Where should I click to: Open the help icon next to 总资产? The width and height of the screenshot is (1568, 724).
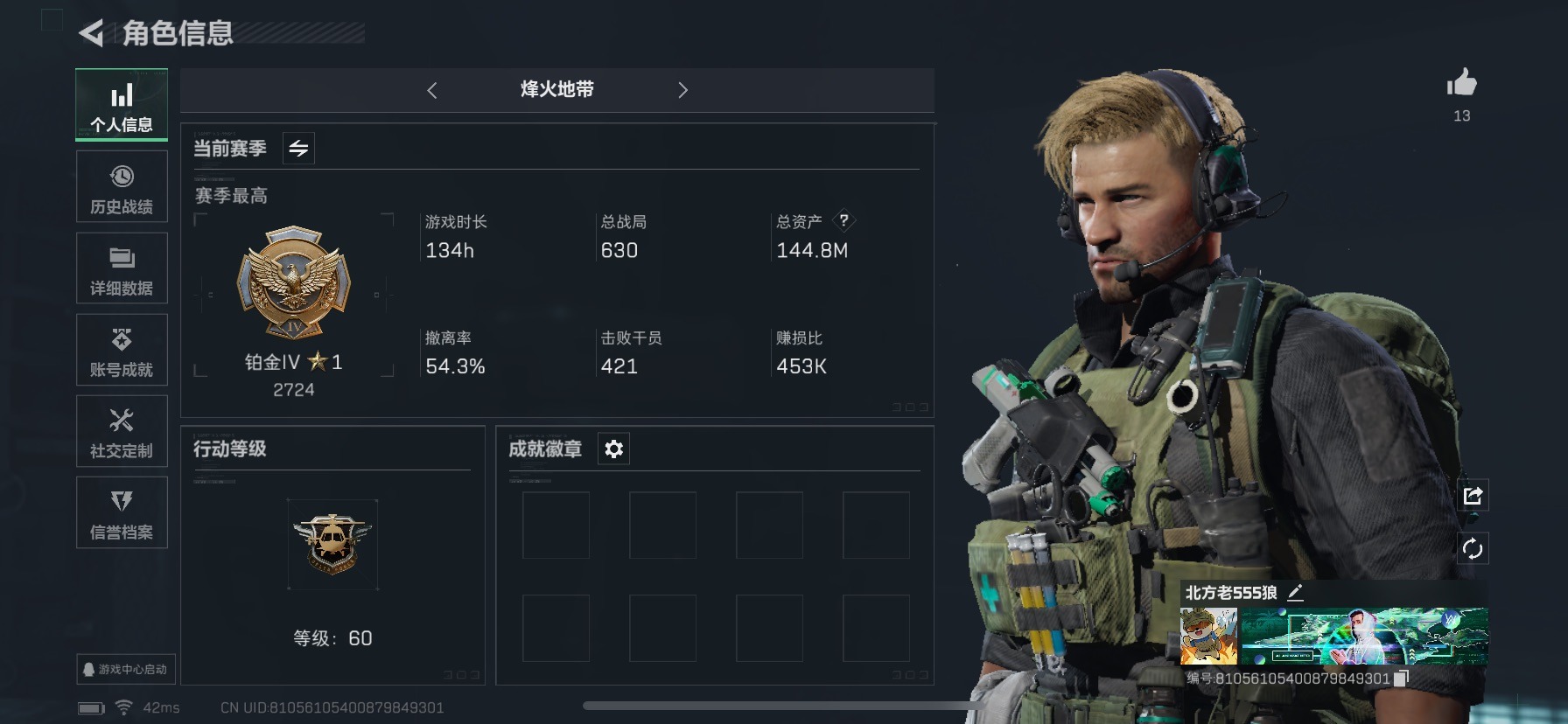[843, 220]
